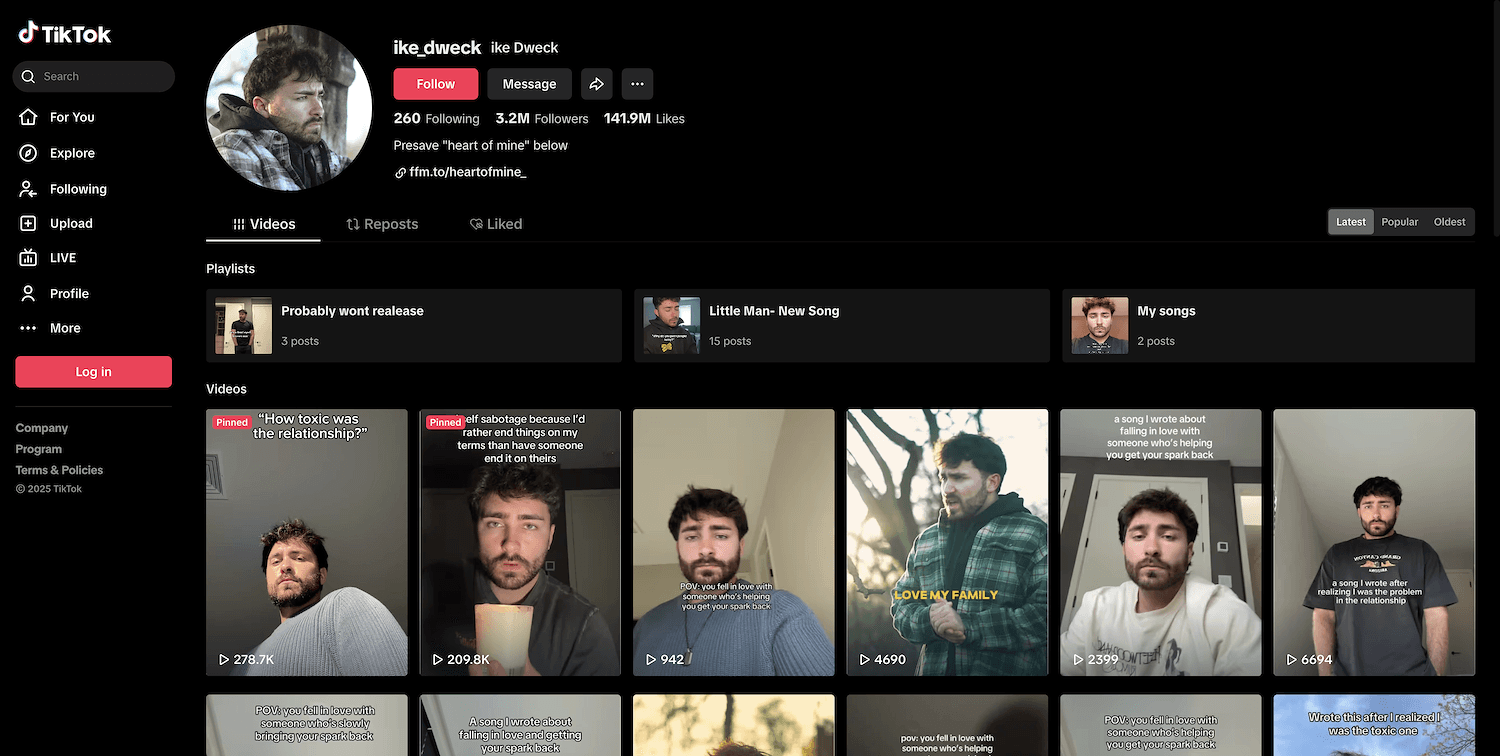
Task: Open the ffm.to/heartofmine_ bio link
Action: [467, 172]
